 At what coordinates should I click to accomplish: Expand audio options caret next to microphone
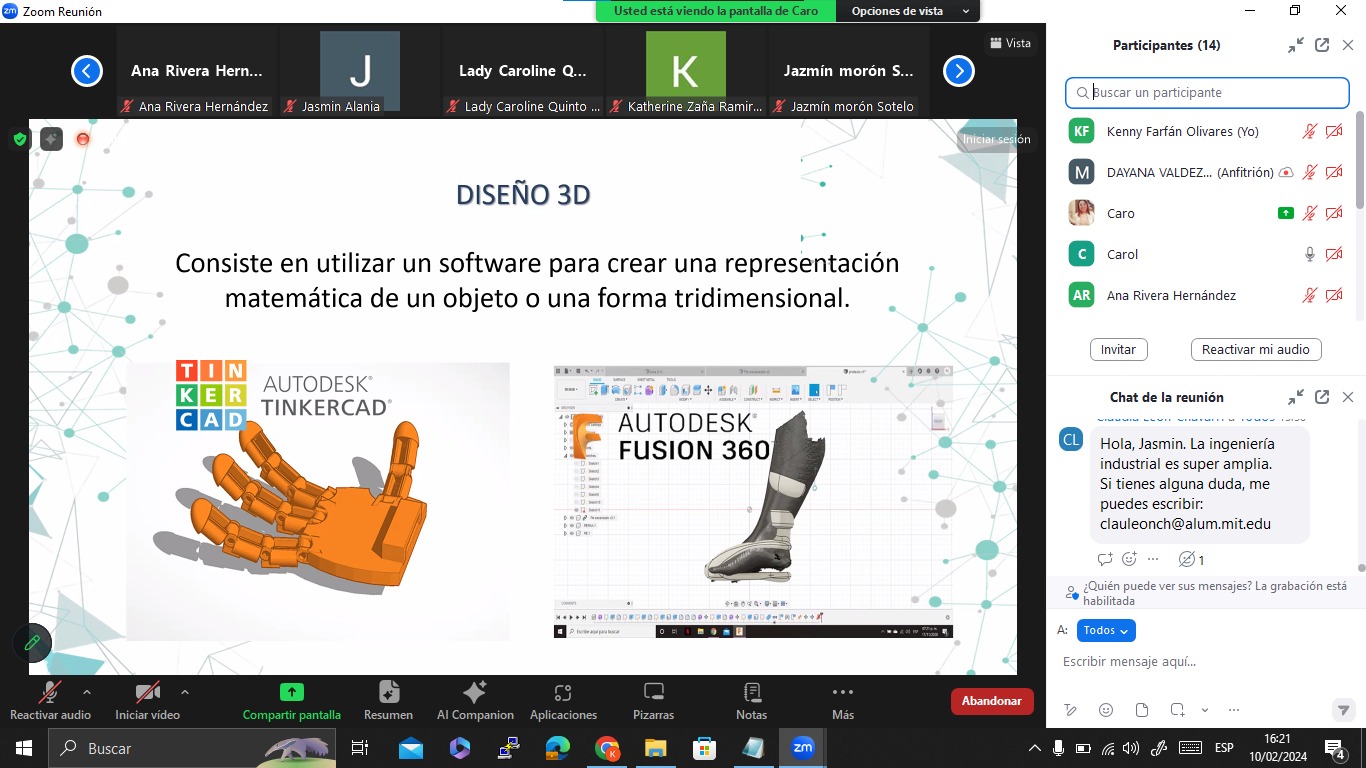pos(87,691)
